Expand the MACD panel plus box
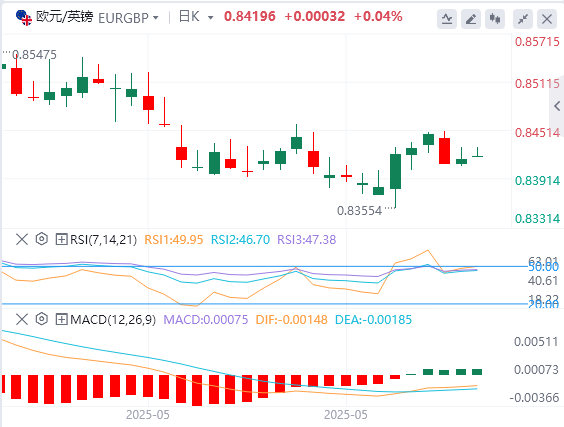564x427 pixels. pyautogui.click(x=62, y=319)
